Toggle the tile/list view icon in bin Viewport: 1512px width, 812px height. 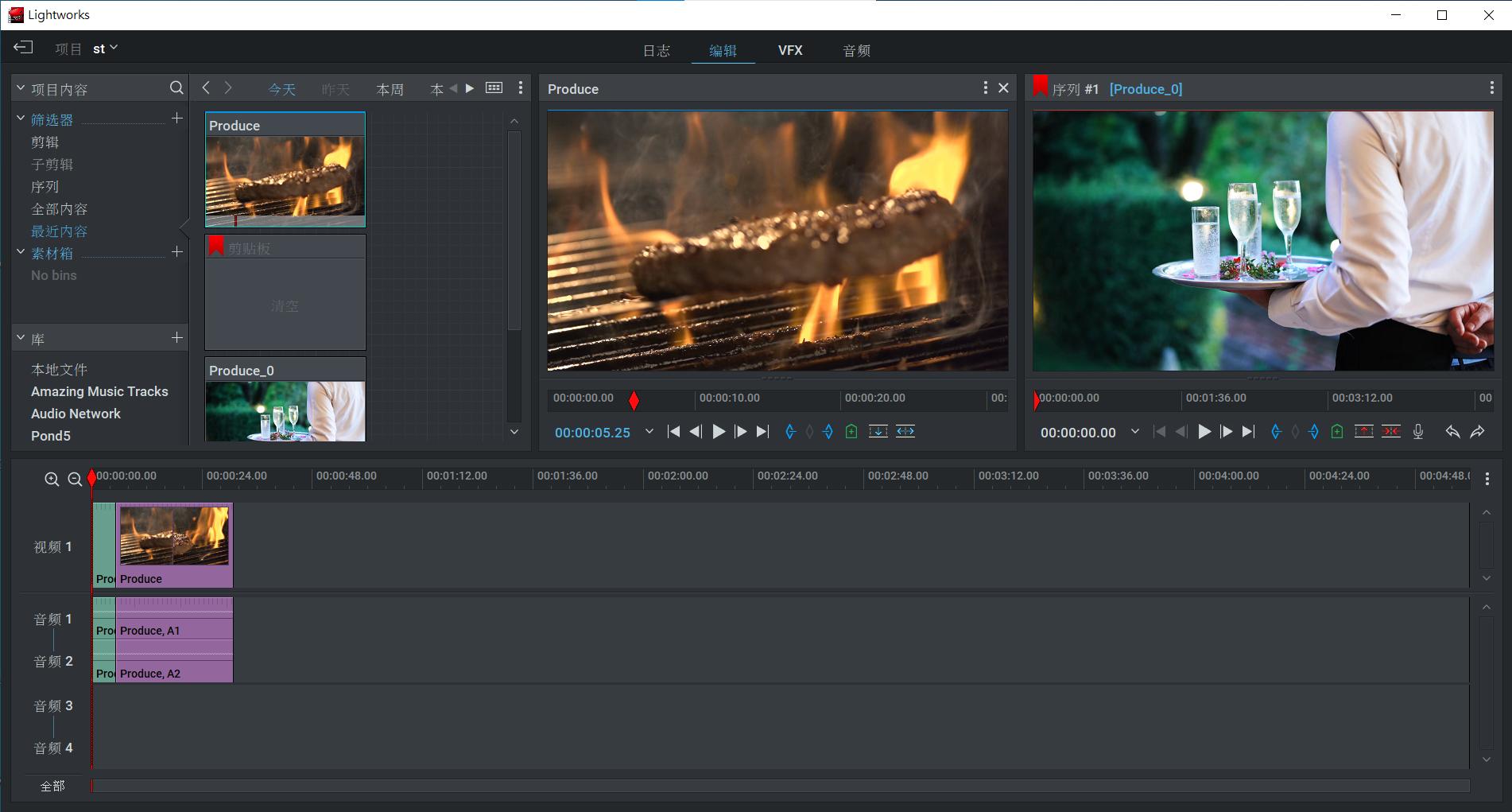494,88
